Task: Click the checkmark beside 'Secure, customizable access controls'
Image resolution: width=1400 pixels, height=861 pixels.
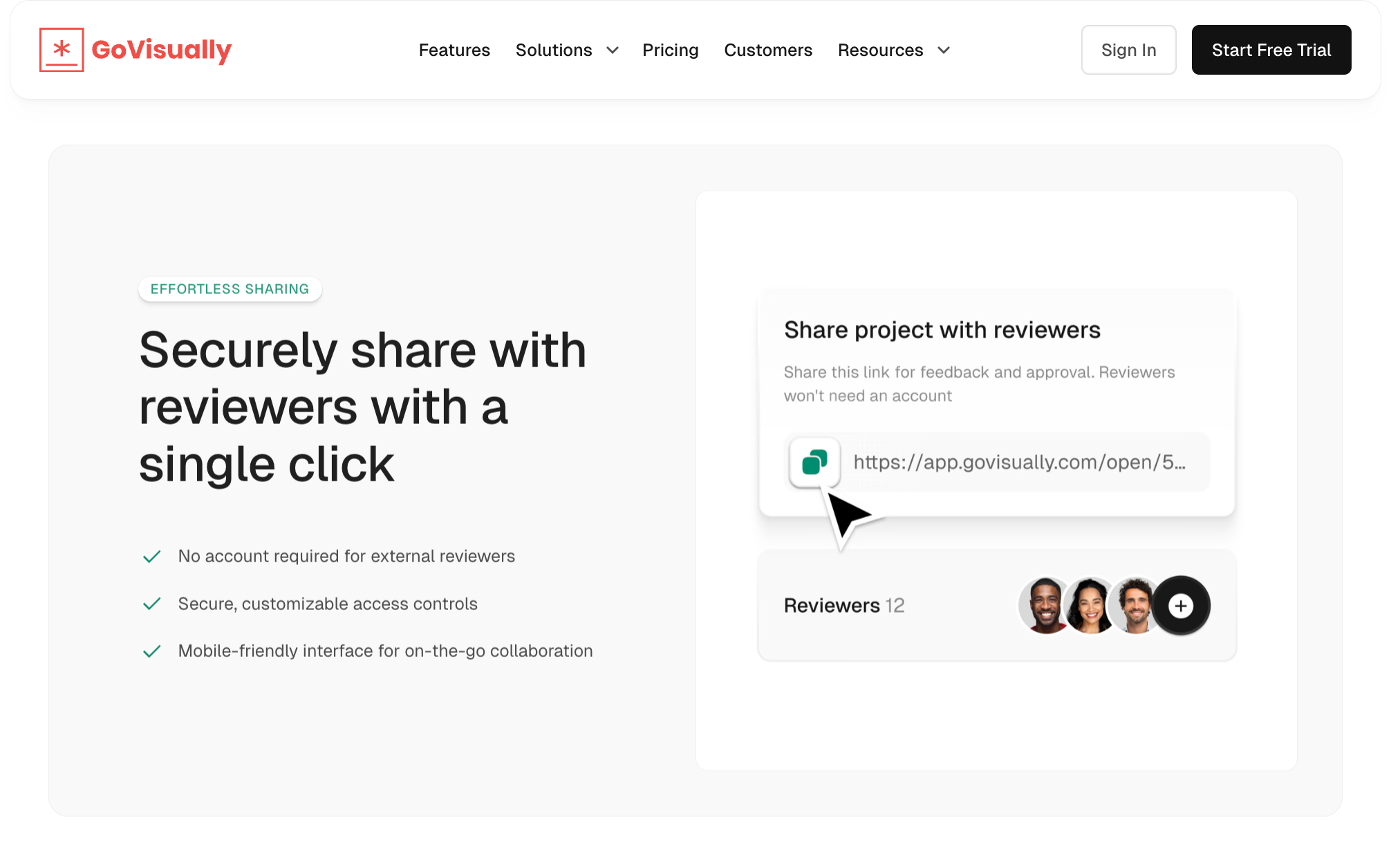Action: pyautogui.click(x=152, y=603)
